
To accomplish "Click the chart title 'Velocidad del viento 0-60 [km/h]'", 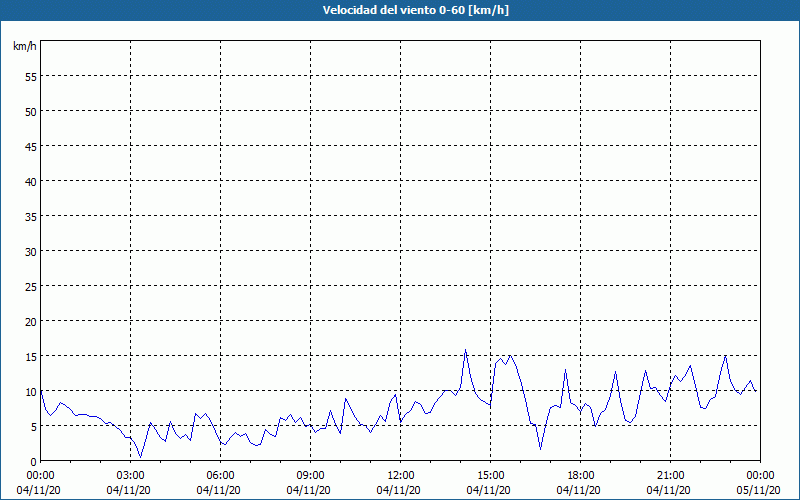I will click(x=416, y=10).
